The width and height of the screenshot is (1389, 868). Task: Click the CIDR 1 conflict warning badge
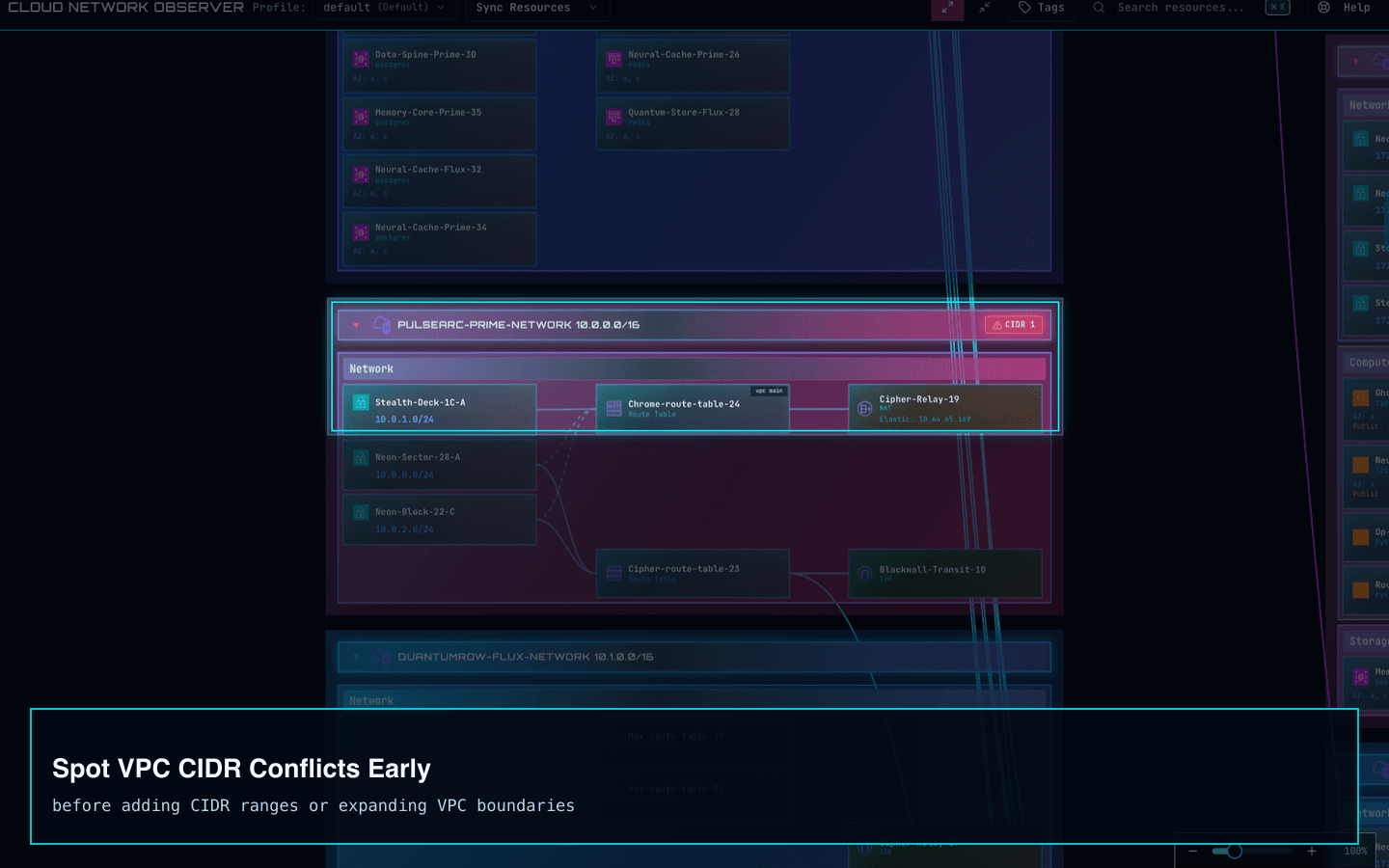1014,325
